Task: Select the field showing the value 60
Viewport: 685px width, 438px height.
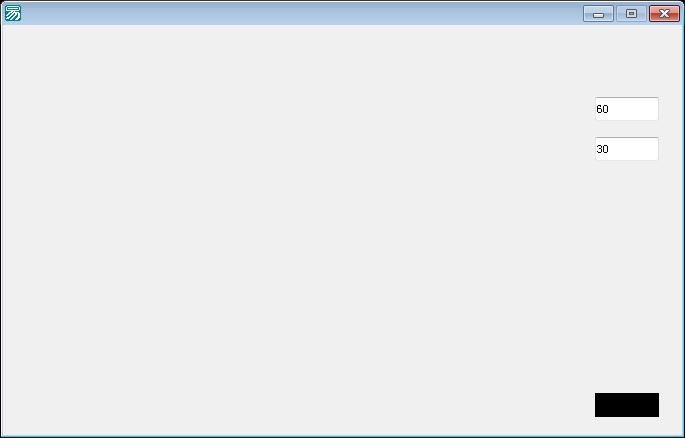Action: pos(626,109)
